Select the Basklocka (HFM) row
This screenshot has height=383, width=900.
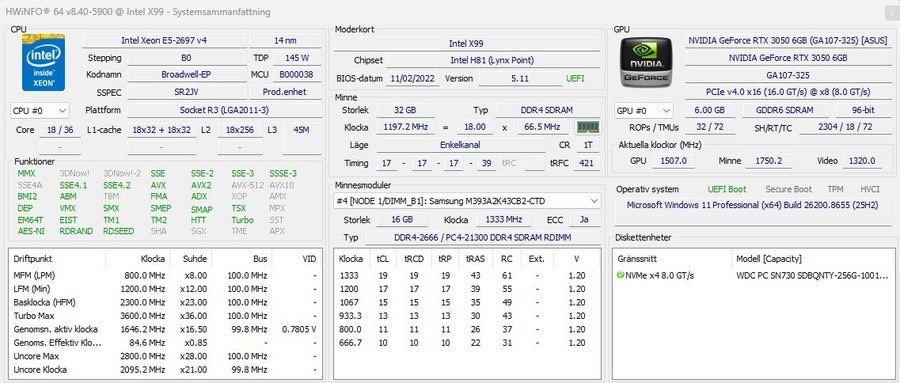tap(165, 303)
